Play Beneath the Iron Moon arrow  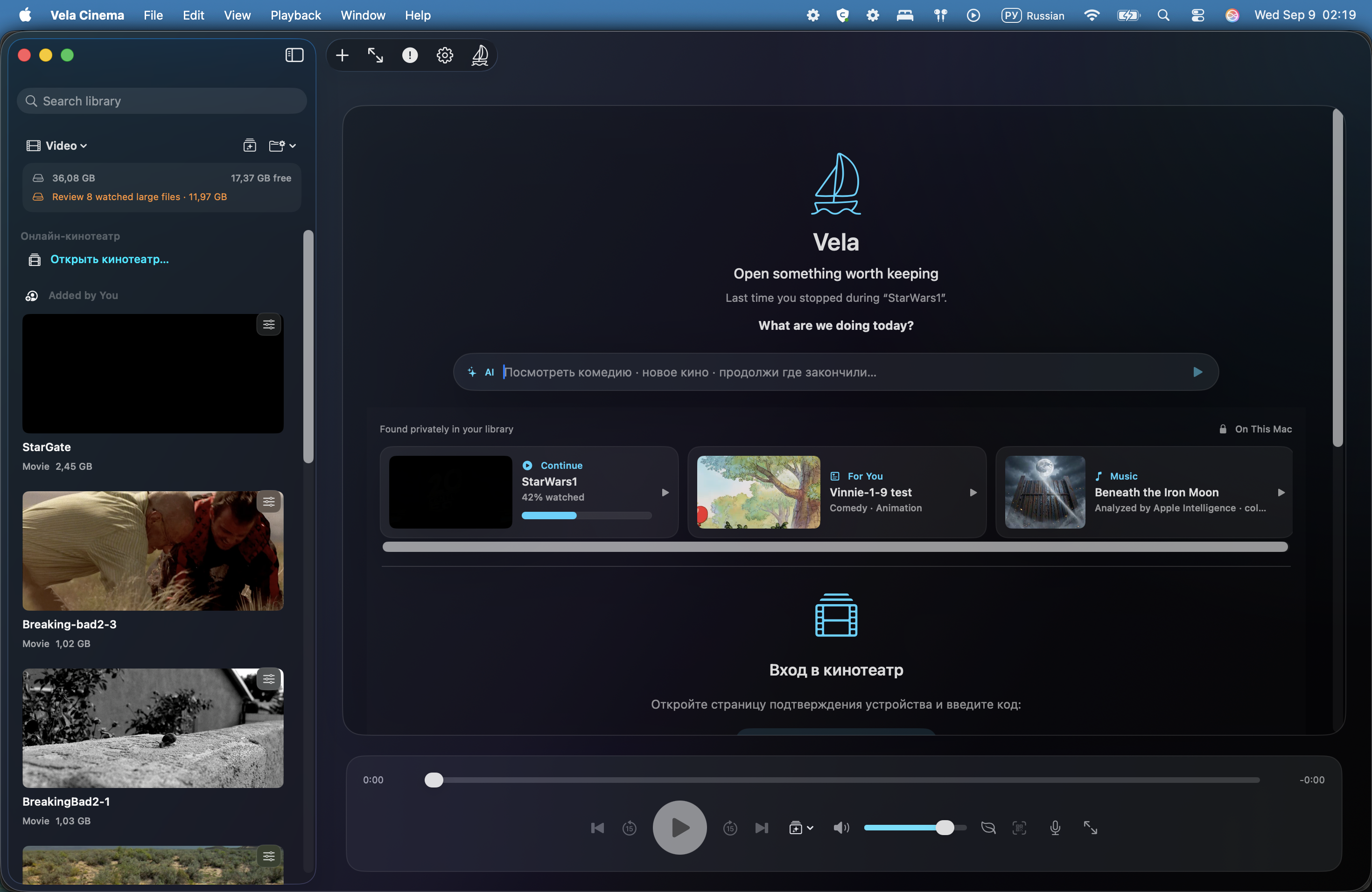click(1281, 493)
